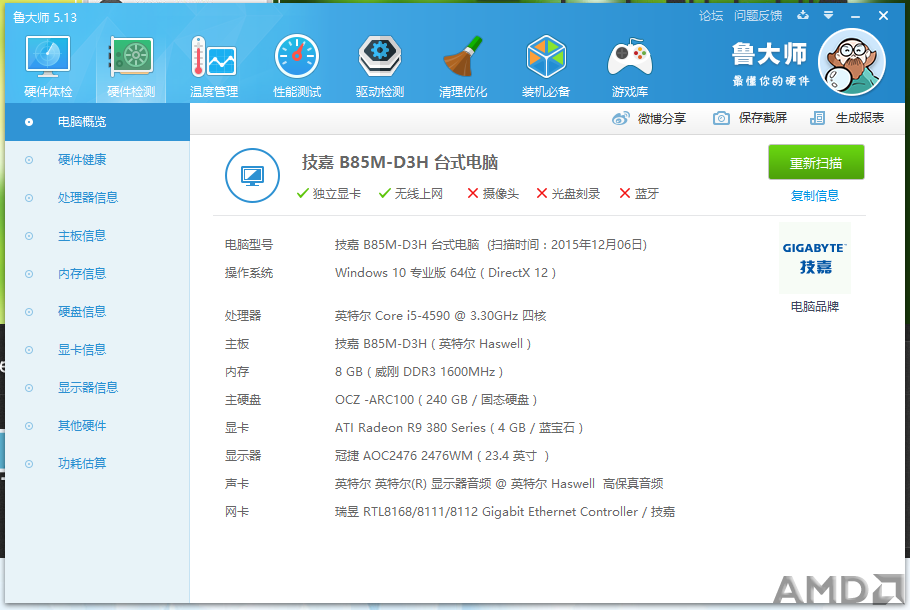Minimize the 鲁大师 window
The image size is (910, 610).
pyautogui.click(x=855, y=16)
